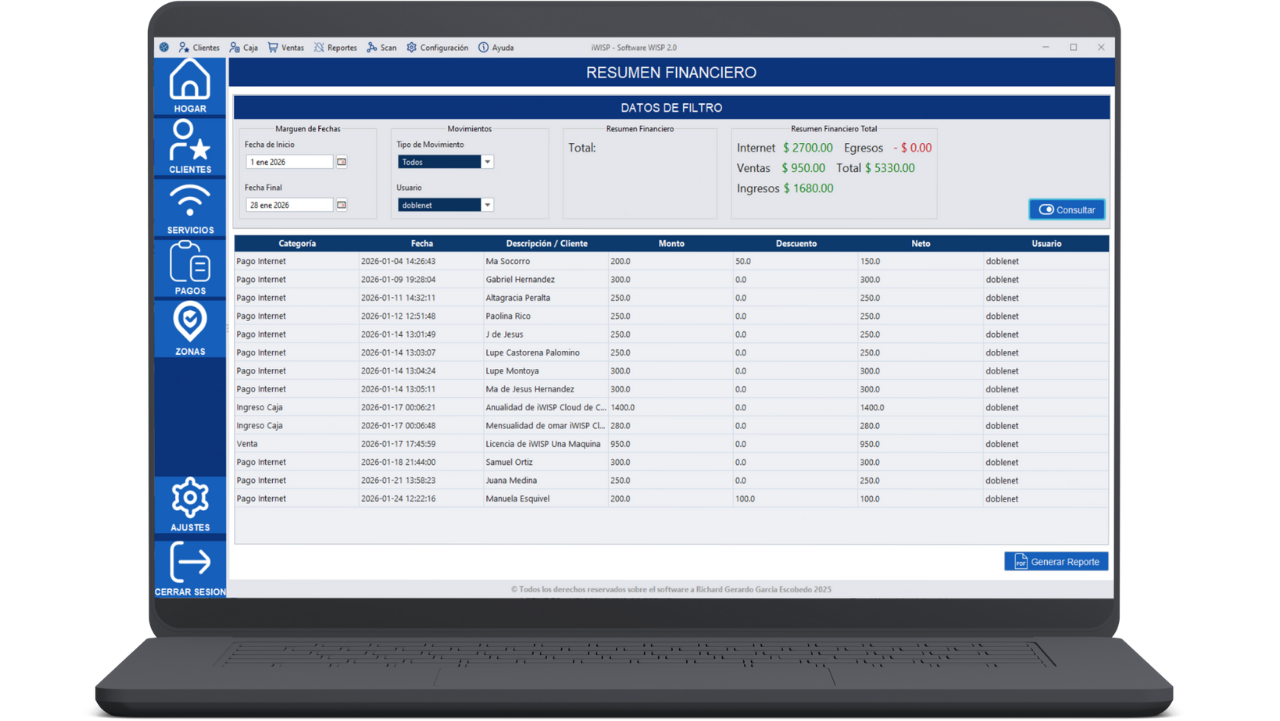Image resolution: width=1280 pixels, height=721 pixels.
Task: Sort table by the Monto column header
Action: click(x=671, y=243)
